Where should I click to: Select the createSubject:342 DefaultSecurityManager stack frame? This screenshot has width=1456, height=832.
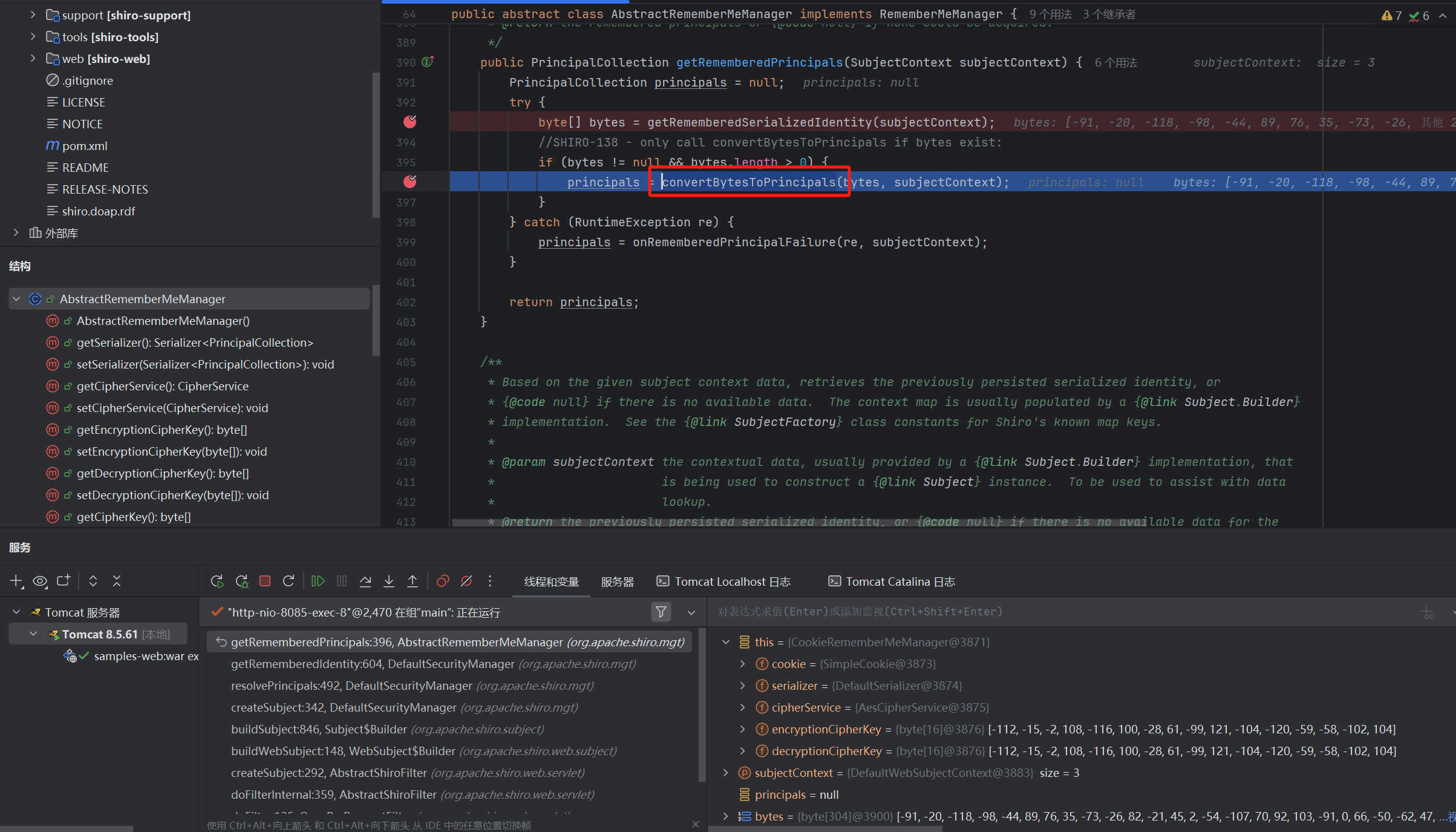344,707
